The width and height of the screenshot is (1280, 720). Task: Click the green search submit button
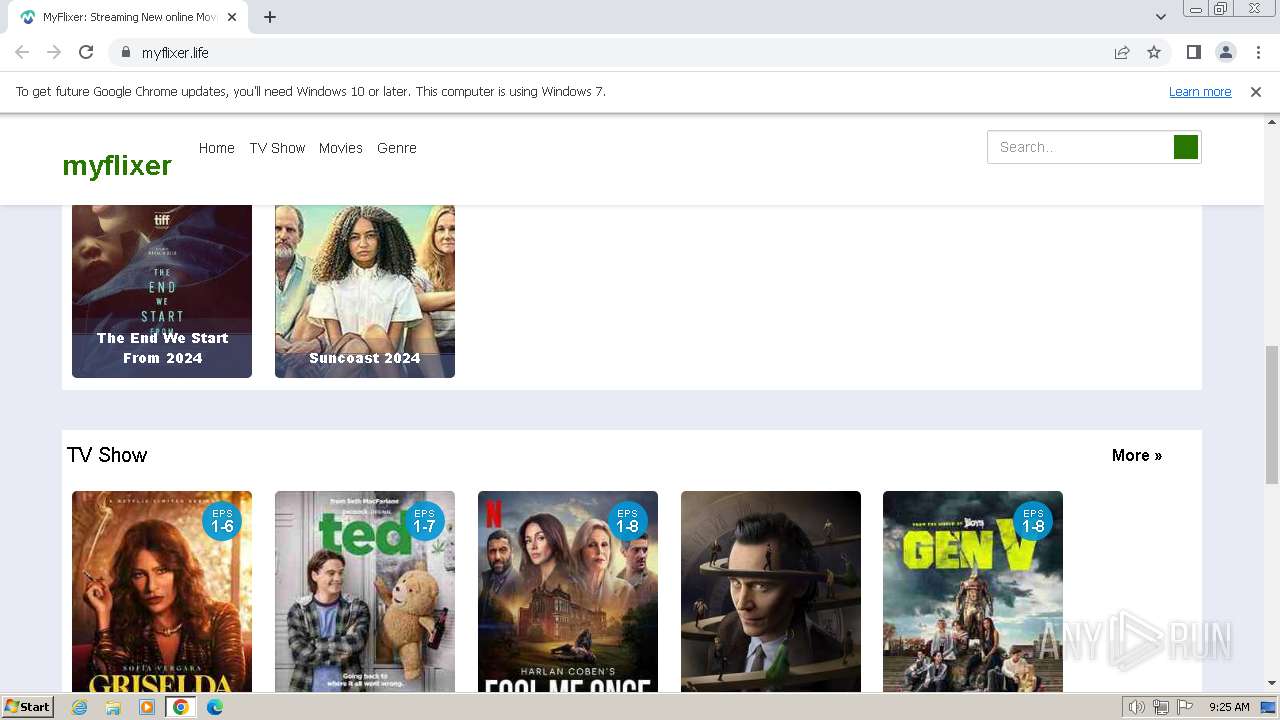pyautogui.click(x=1186, y=147)
